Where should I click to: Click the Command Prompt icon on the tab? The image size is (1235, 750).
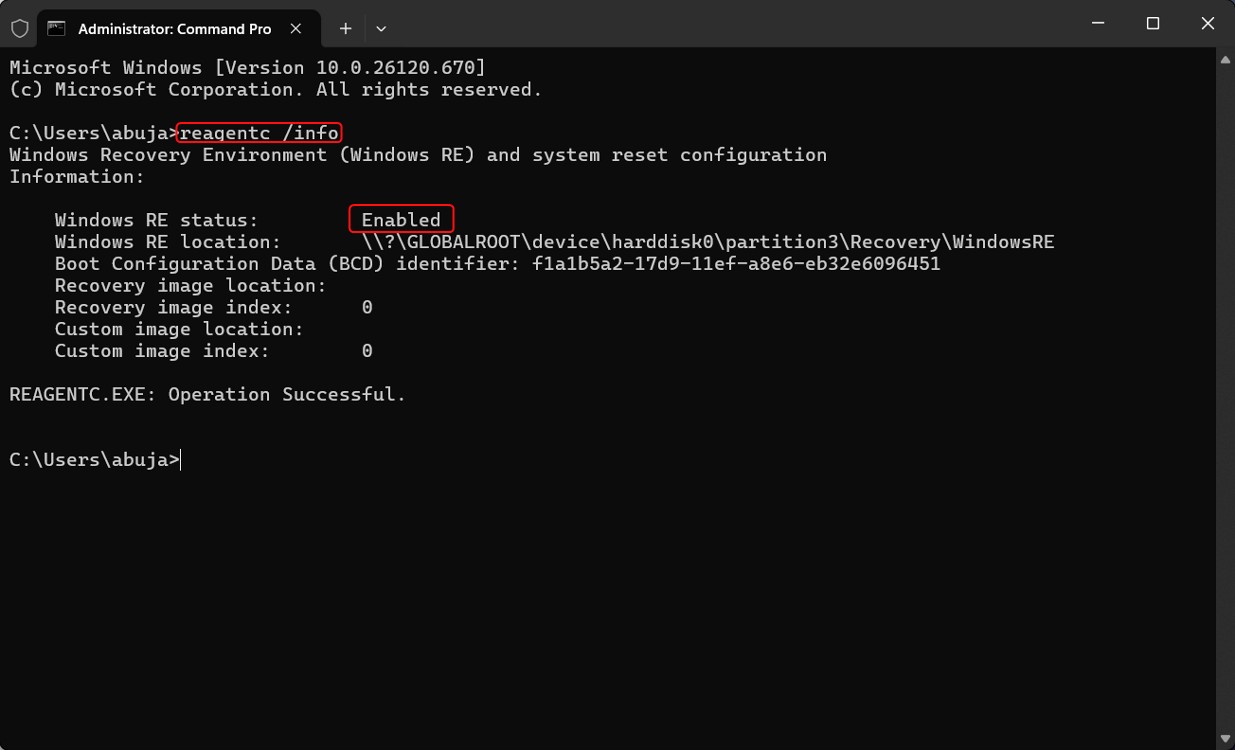pos(56,28)
